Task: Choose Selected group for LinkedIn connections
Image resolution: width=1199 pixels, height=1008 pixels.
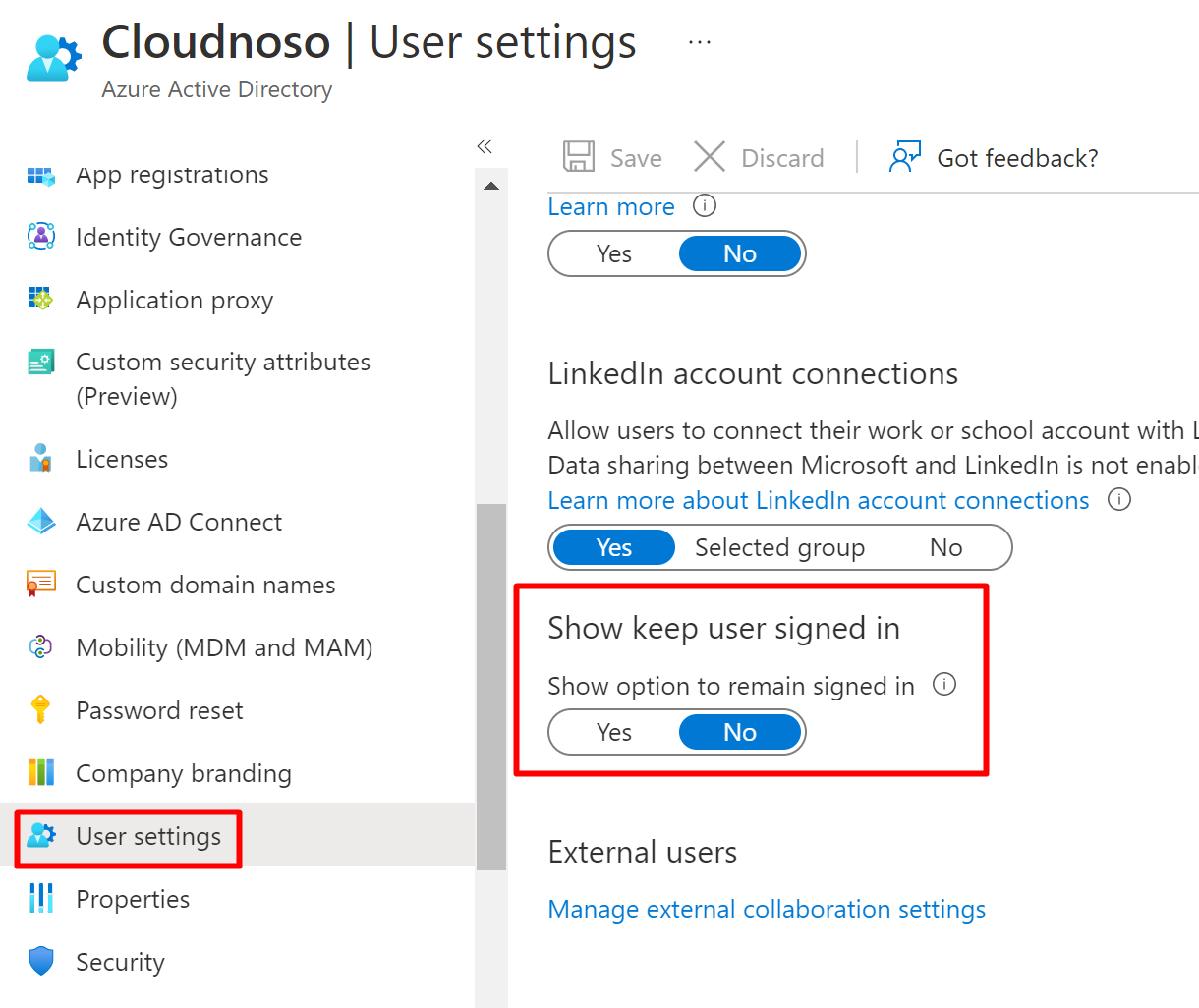Action: pyautogui.click(x=779, y=548)
